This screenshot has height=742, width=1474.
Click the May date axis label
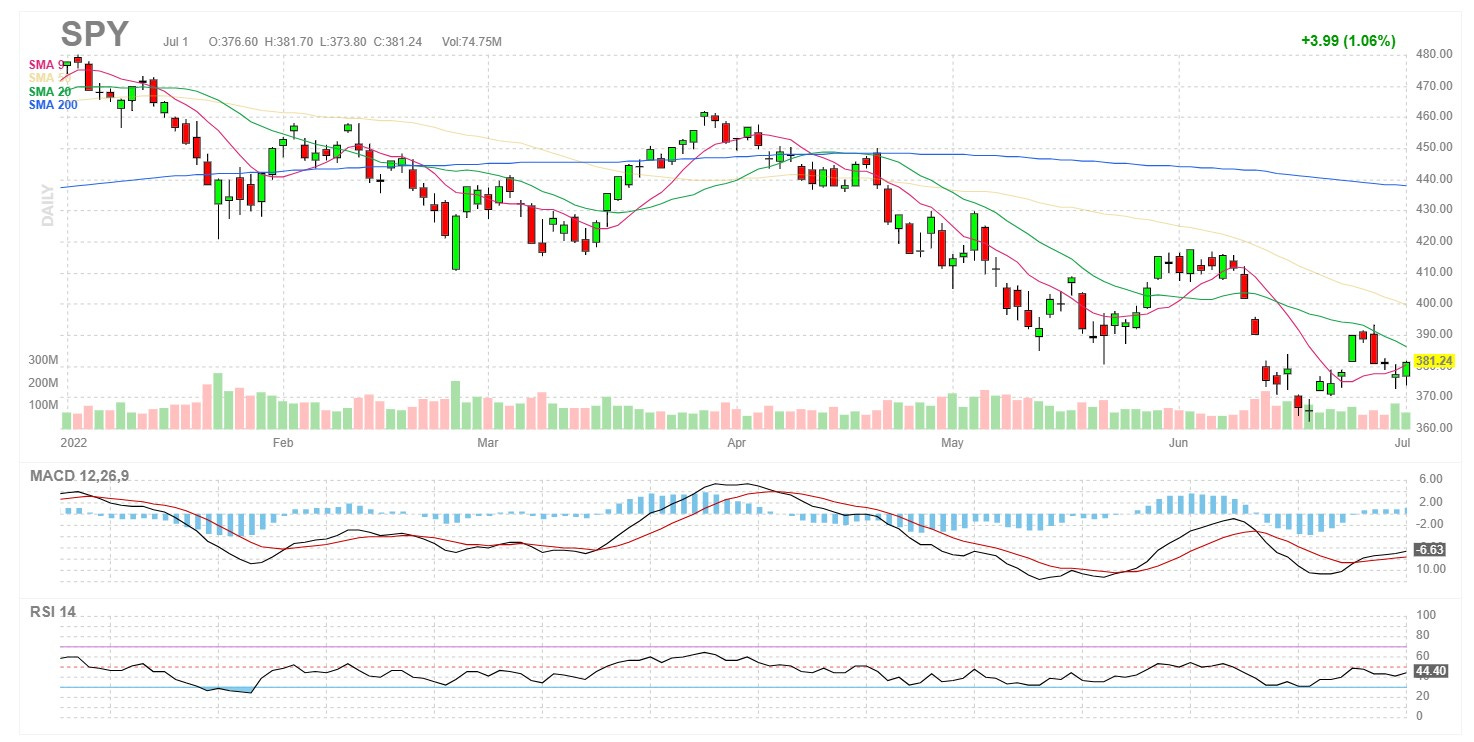point(953,441)
